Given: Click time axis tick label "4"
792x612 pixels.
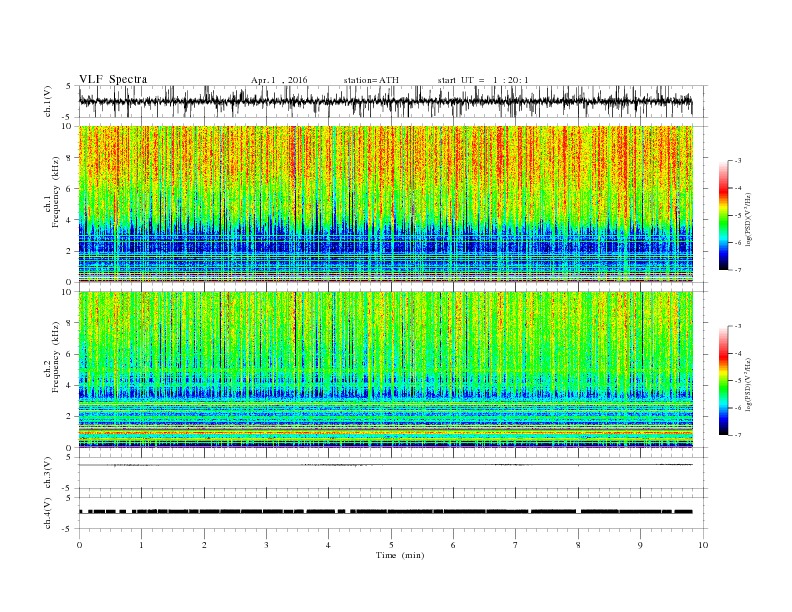Looking at the screenshot, I should 328,545.
